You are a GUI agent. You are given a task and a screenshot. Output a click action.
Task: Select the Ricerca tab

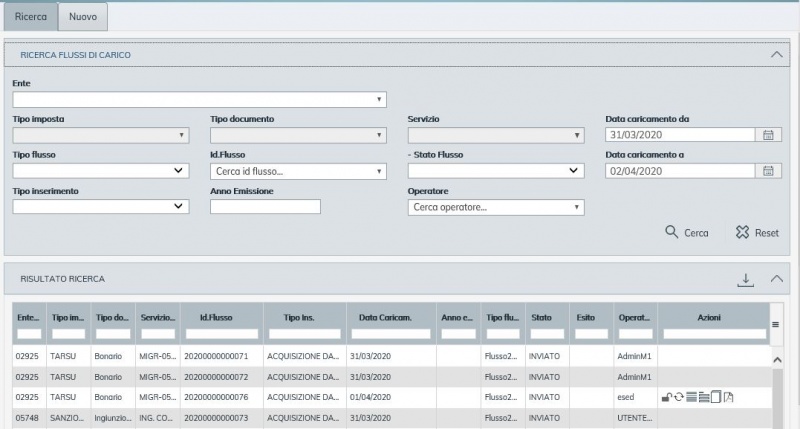pos(31,17)
